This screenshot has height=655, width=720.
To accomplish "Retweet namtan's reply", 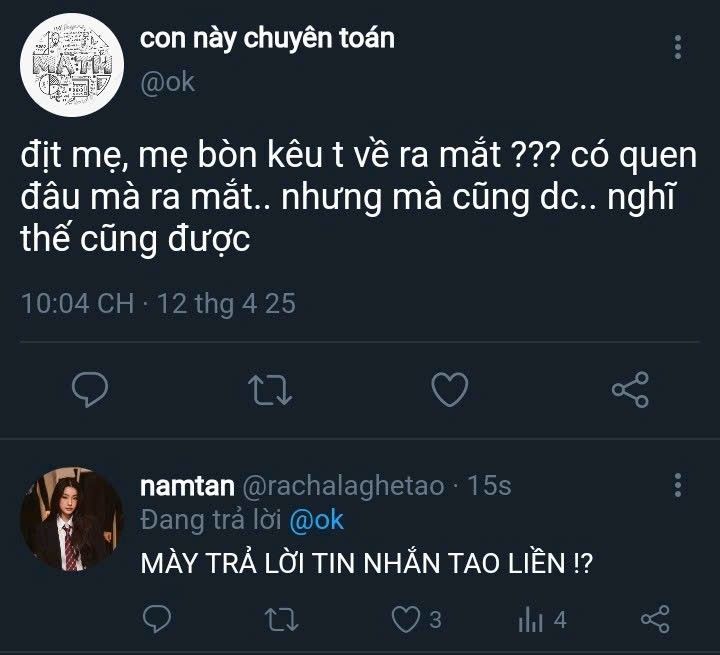I will tap(279, 620).
